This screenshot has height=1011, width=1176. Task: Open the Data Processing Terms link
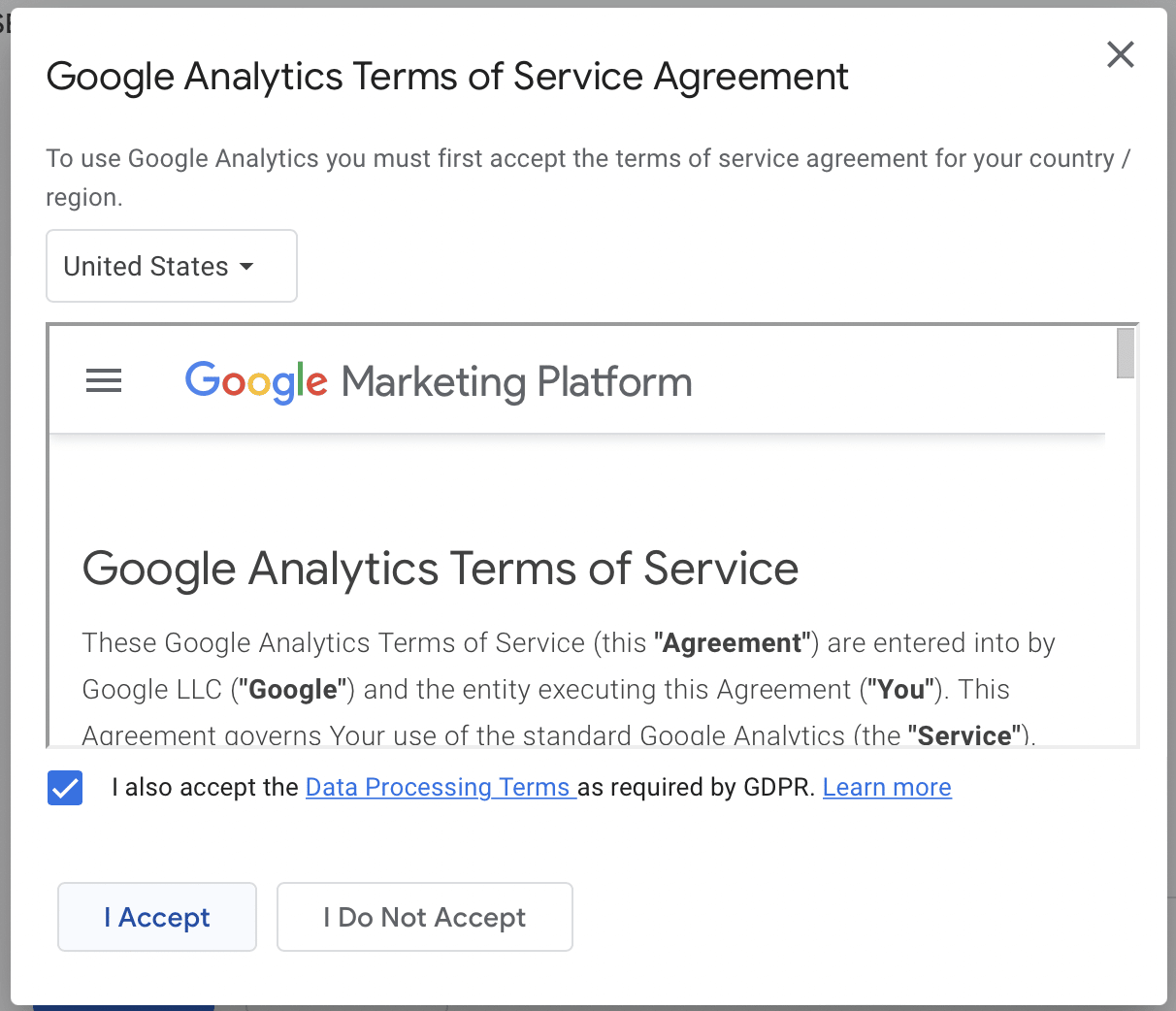click(441, 787)
